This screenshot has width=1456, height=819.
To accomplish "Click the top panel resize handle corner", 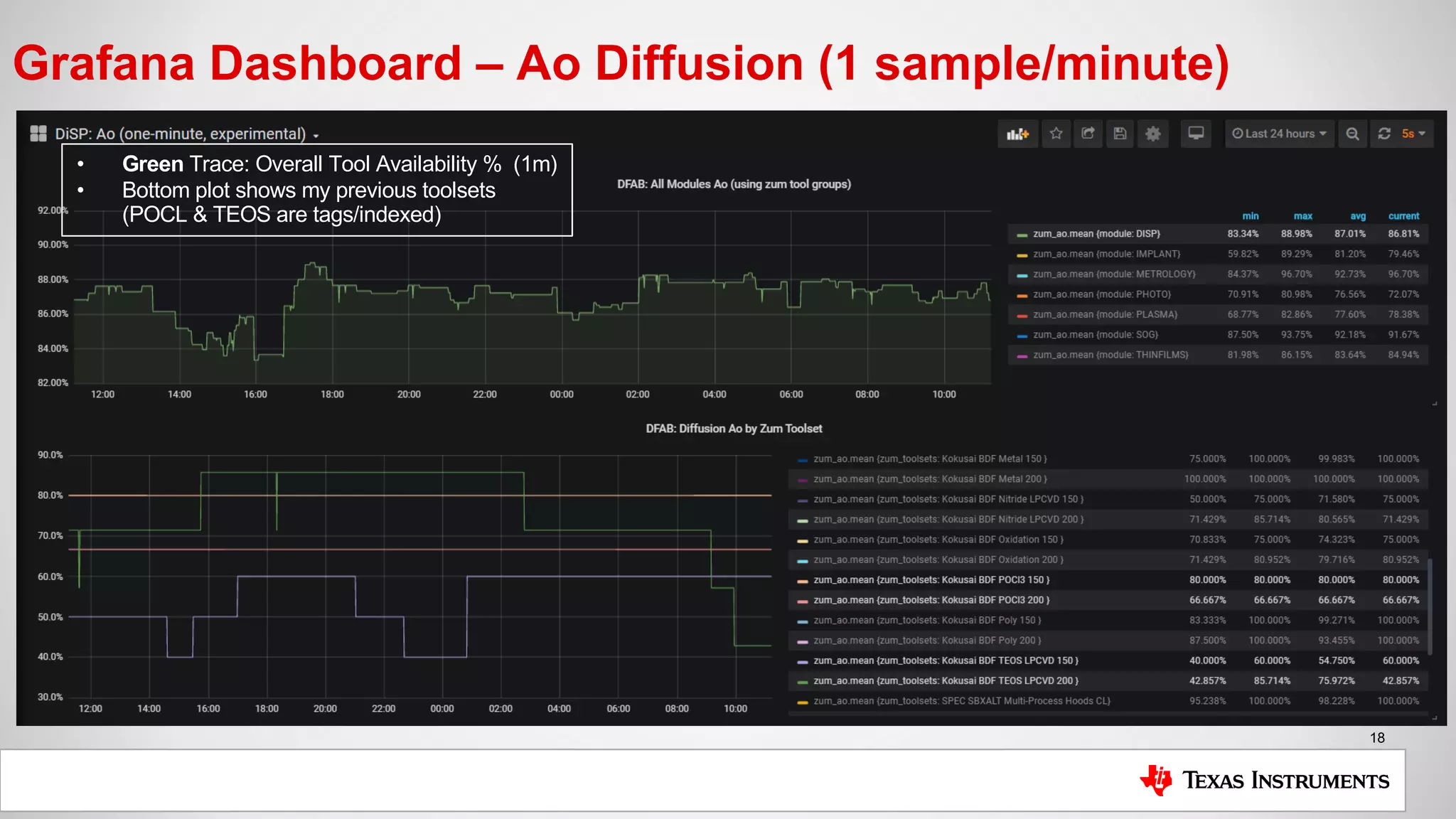I will 1435,404.
